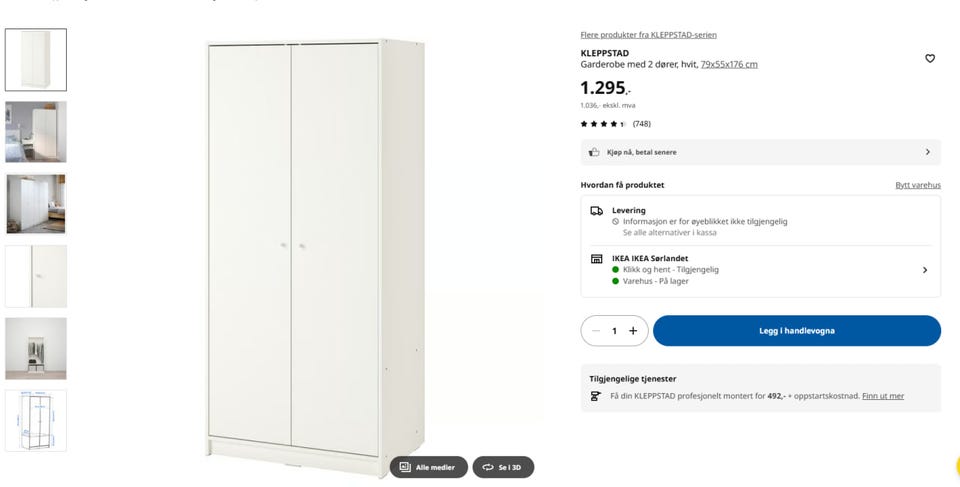Open Finn ut mer assembly service link
This screenshot has height=487, width=960.
click(x=883, y=396)
